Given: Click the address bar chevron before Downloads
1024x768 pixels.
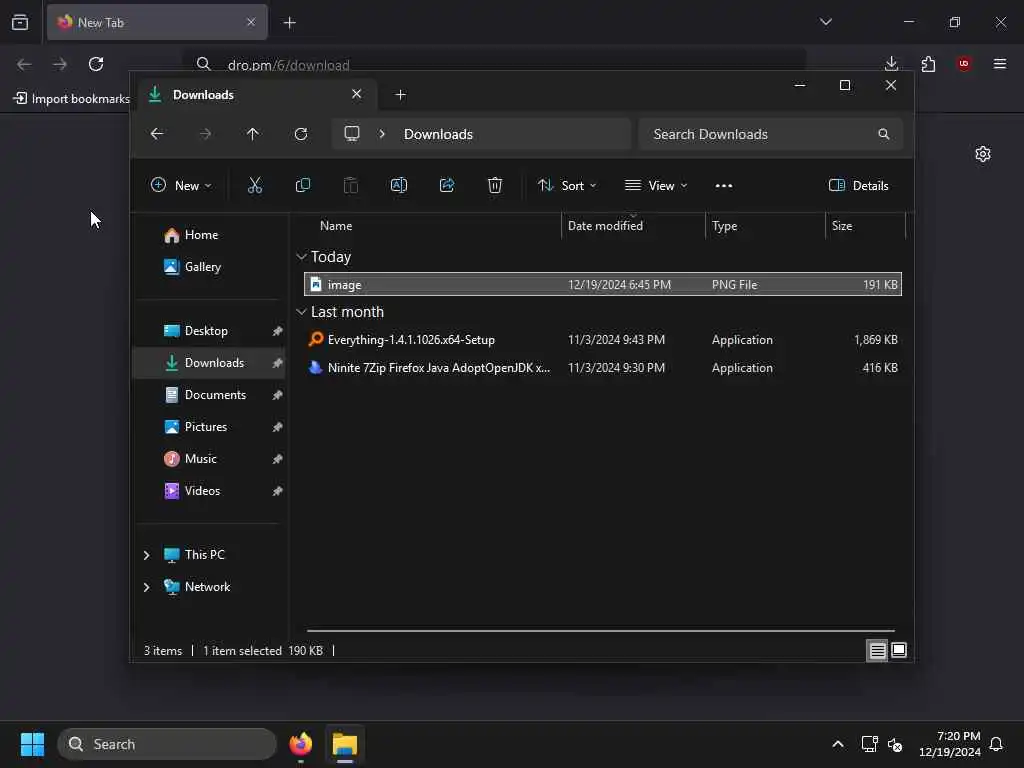Looking at the screenshot, I should pyautogui.click(x=382, y=134).
